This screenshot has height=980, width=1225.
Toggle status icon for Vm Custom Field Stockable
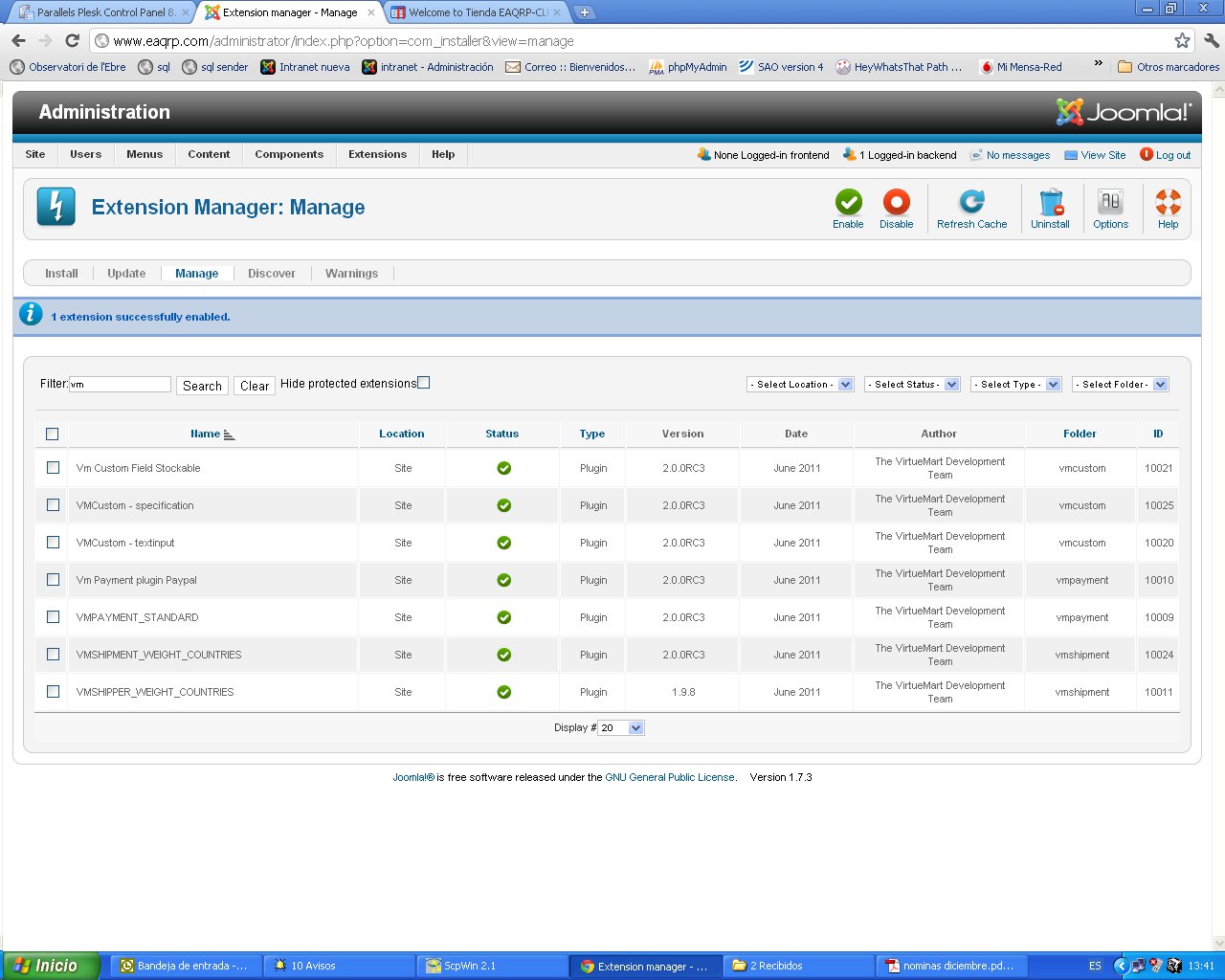click(503, 468)
